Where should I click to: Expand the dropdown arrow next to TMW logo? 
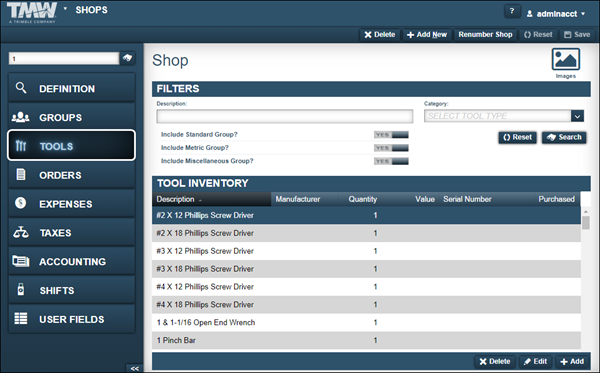coord(65,8)
